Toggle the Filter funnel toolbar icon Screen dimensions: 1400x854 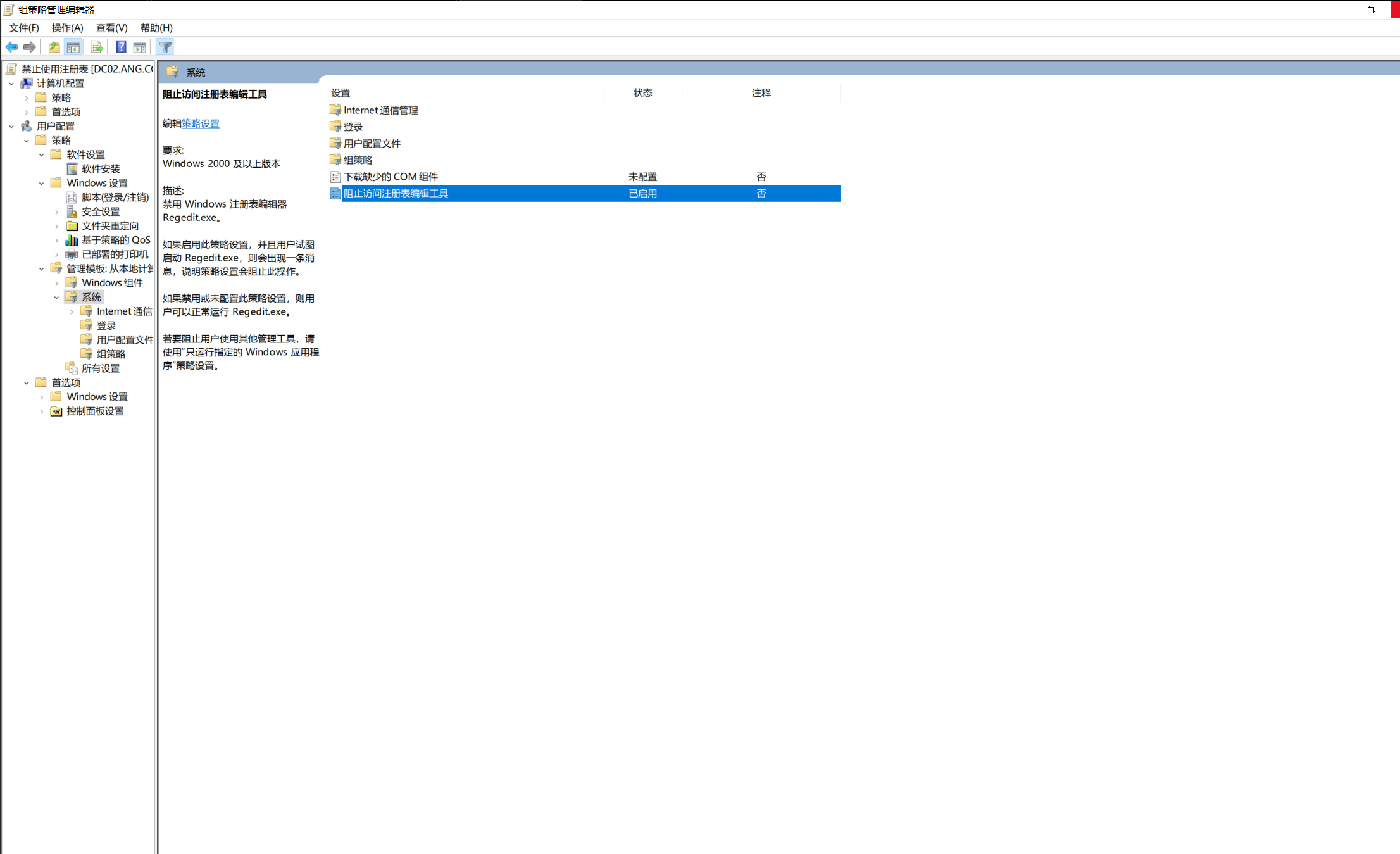click(165, 47)
